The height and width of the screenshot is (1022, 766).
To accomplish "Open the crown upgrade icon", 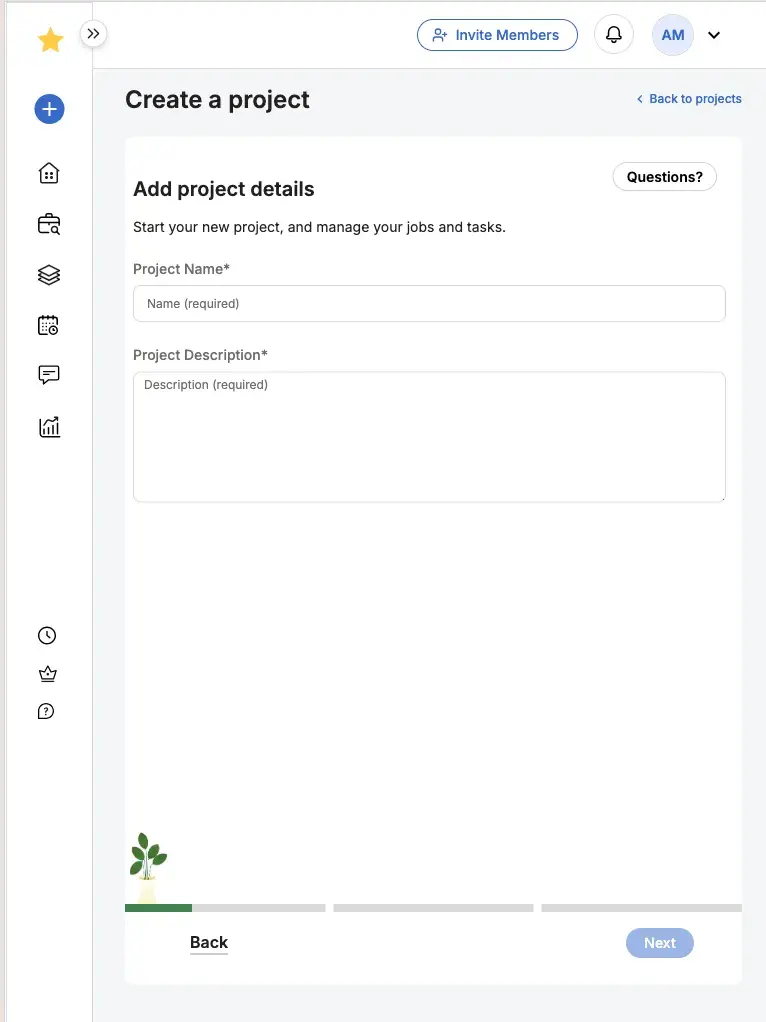I will coord(46,673).
